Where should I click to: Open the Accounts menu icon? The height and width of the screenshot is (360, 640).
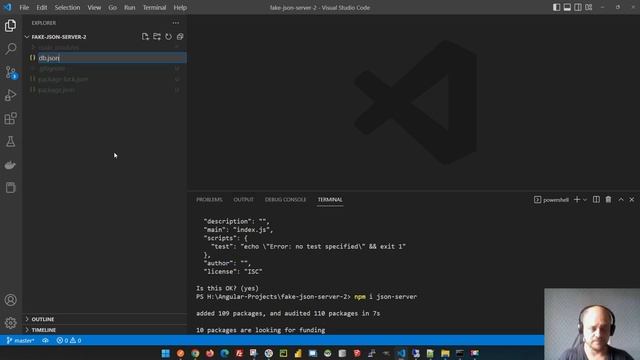[x=11, y=300]
